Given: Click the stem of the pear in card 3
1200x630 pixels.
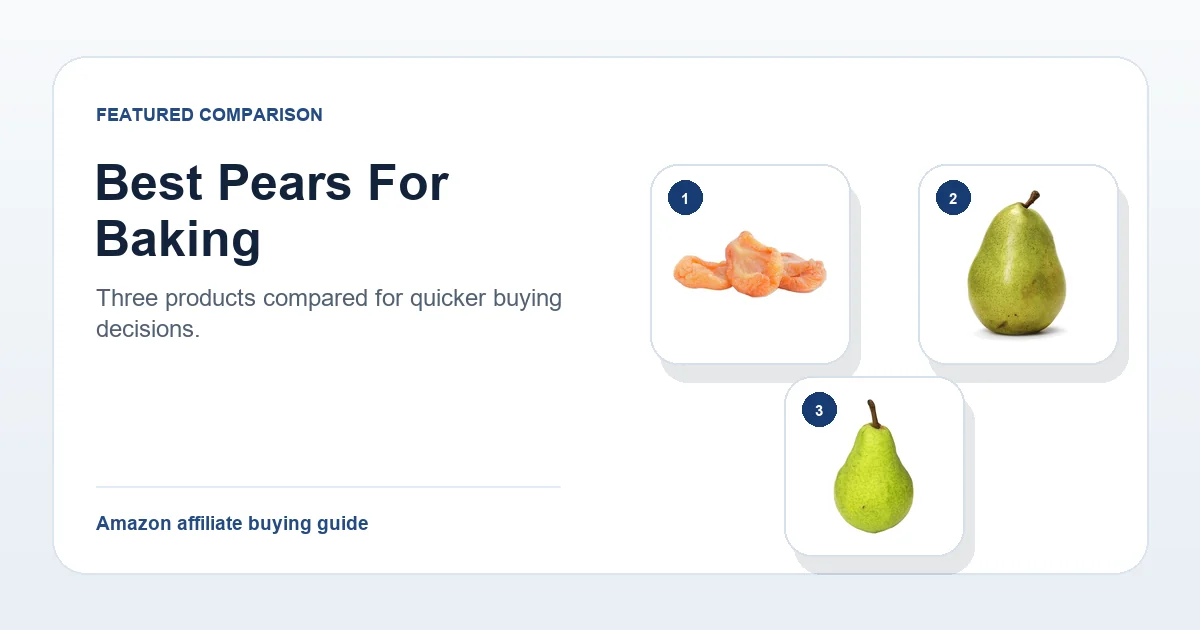Looking at the screenshot, I should (873, 414).
